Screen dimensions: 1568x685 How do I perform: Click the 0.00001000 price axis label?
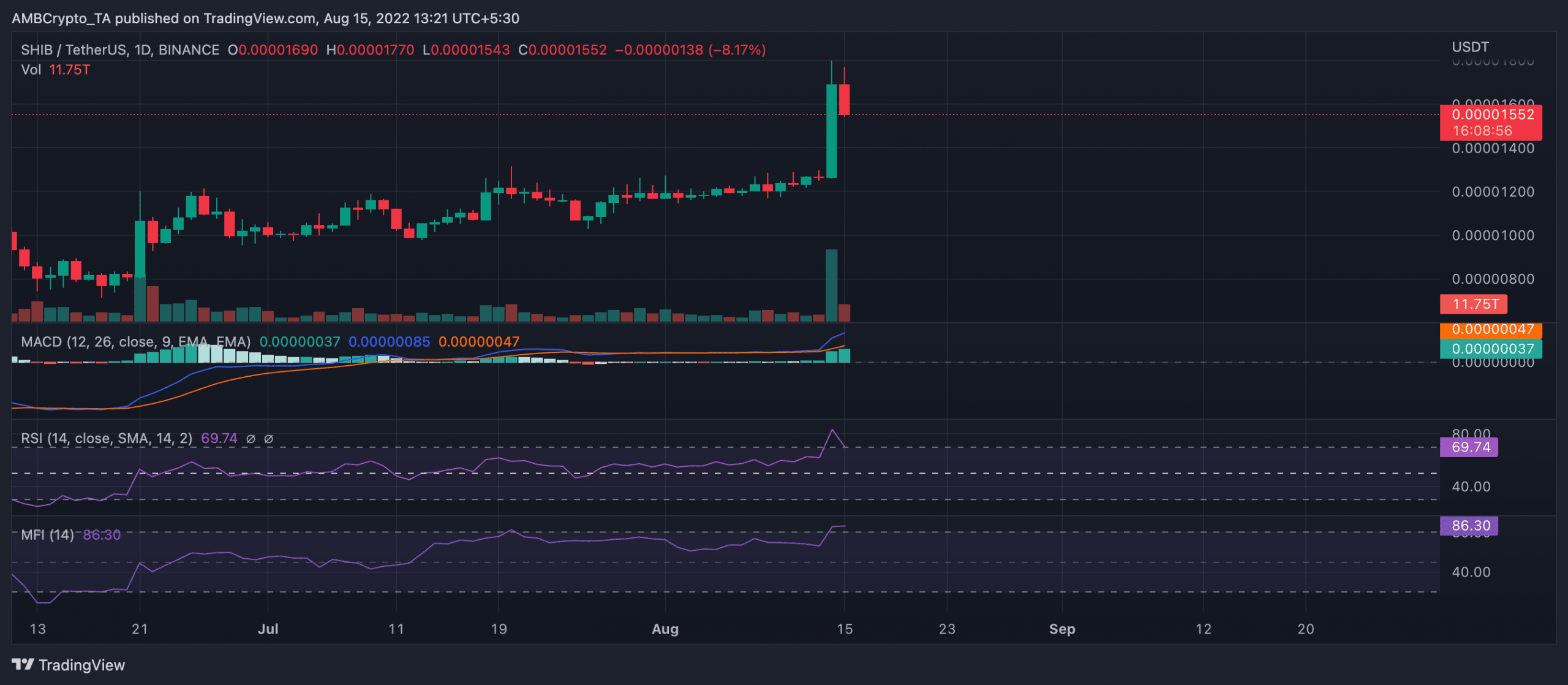pyautogui.click(x=1493, y=235)
